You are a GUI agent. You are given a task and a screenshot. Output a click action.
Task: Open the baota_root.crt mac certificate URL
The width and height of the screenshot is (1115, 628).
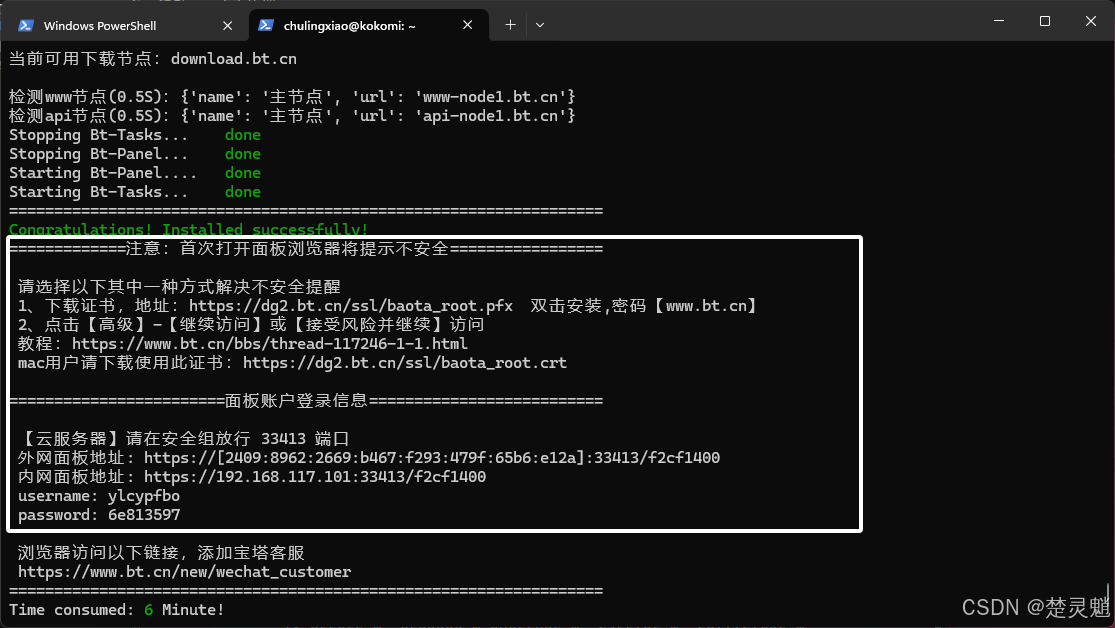pyautogui.click(x=405, y=363)
